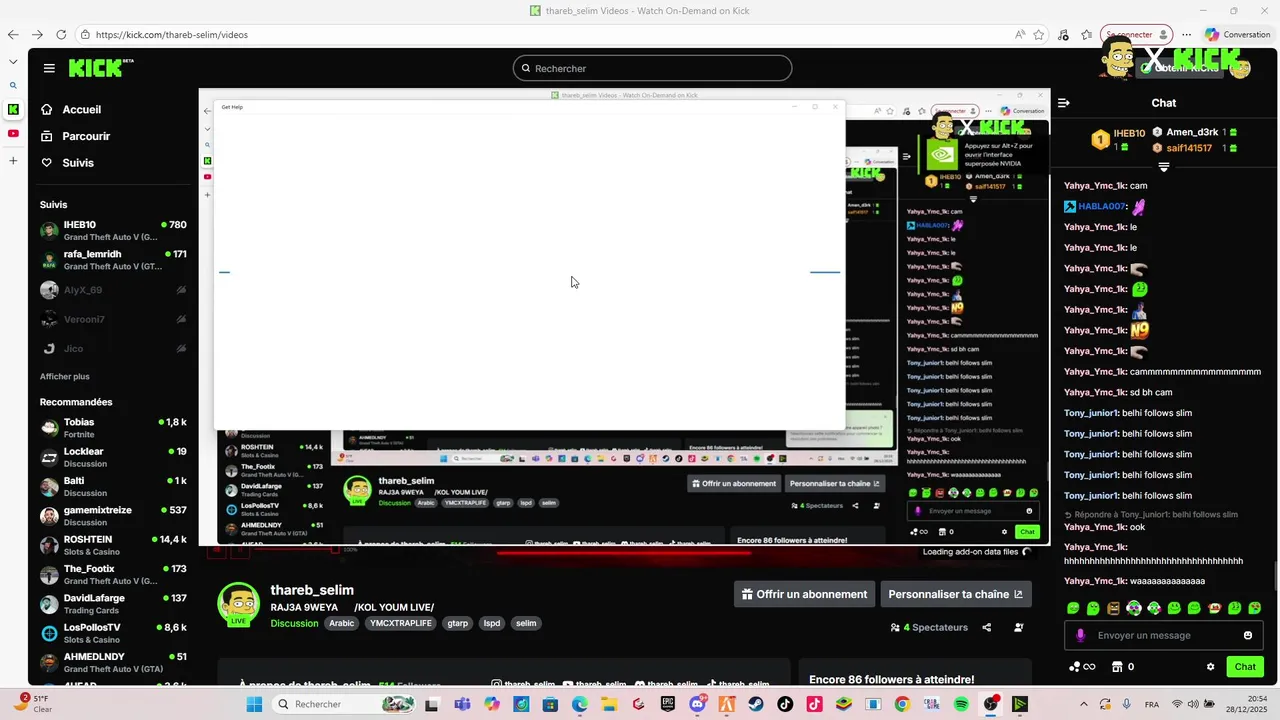Show hidden system tray icons chevron
The height and width of the screenshot is (720, 1280).
tap(1083, 704)
